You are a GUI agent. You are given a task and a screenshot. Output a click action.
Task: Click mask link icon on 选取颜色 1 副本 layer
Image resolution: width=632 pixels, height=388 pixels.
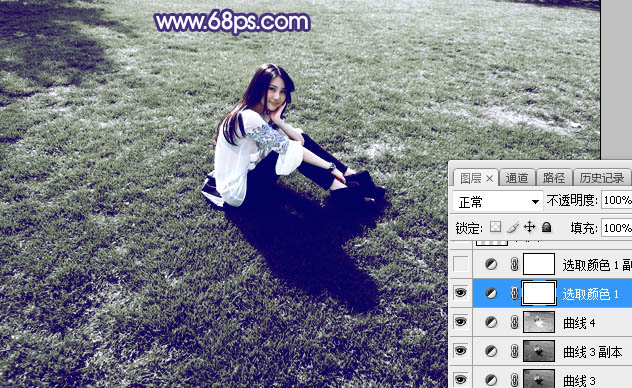tap(514, 264)
